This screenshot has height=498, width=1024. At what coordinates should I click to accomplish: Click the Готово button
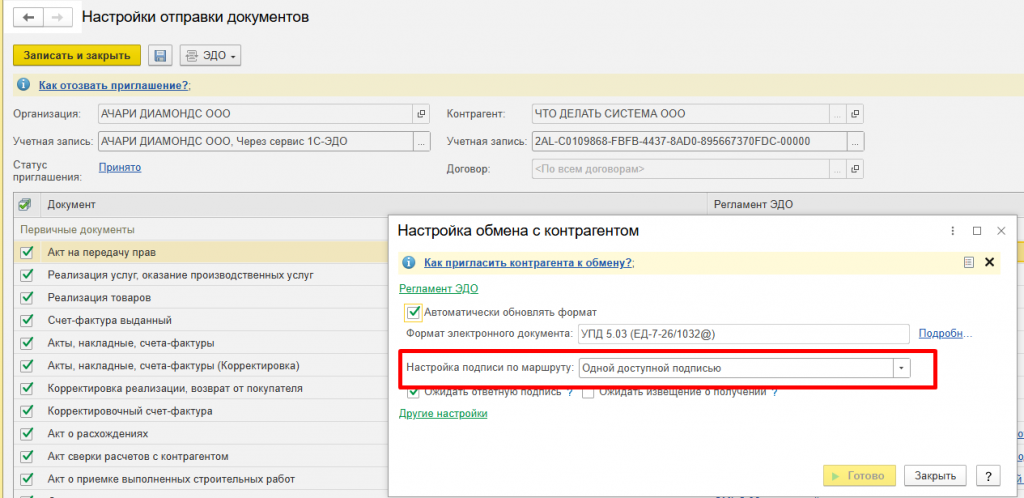point(859,475)
